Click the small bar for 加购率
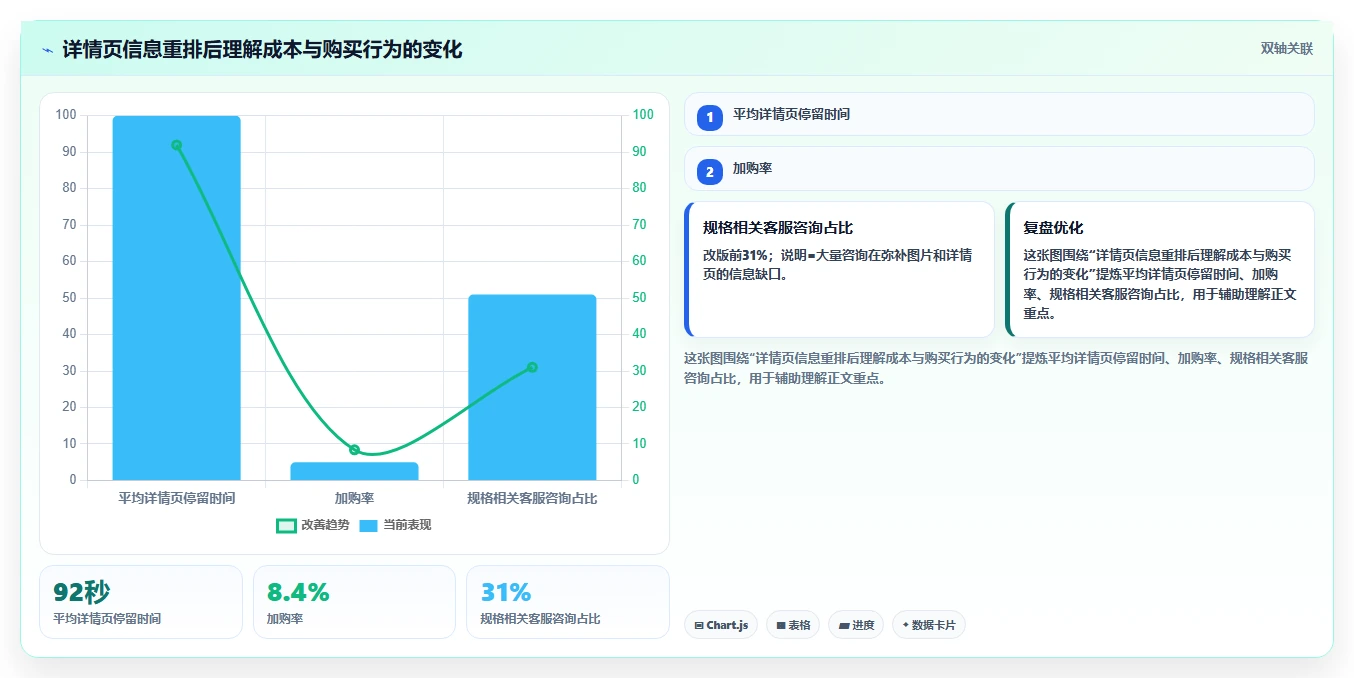1354x678 pixels. [354, 471]
